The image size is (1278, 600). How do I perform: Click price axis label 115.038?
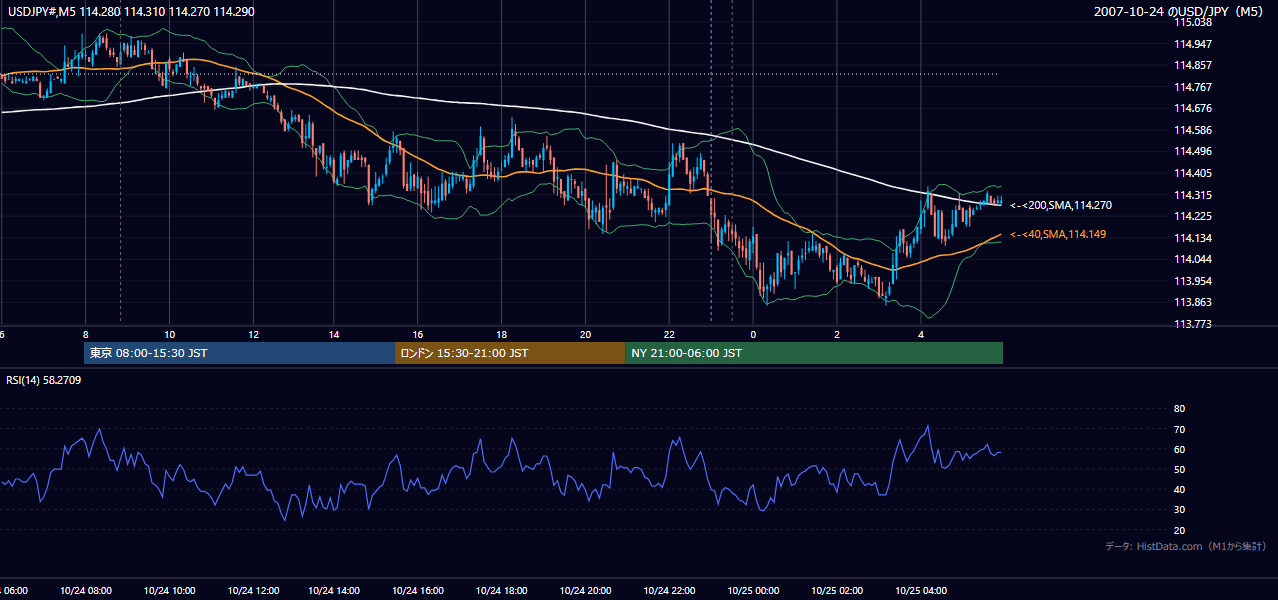tap(1194, 22)
